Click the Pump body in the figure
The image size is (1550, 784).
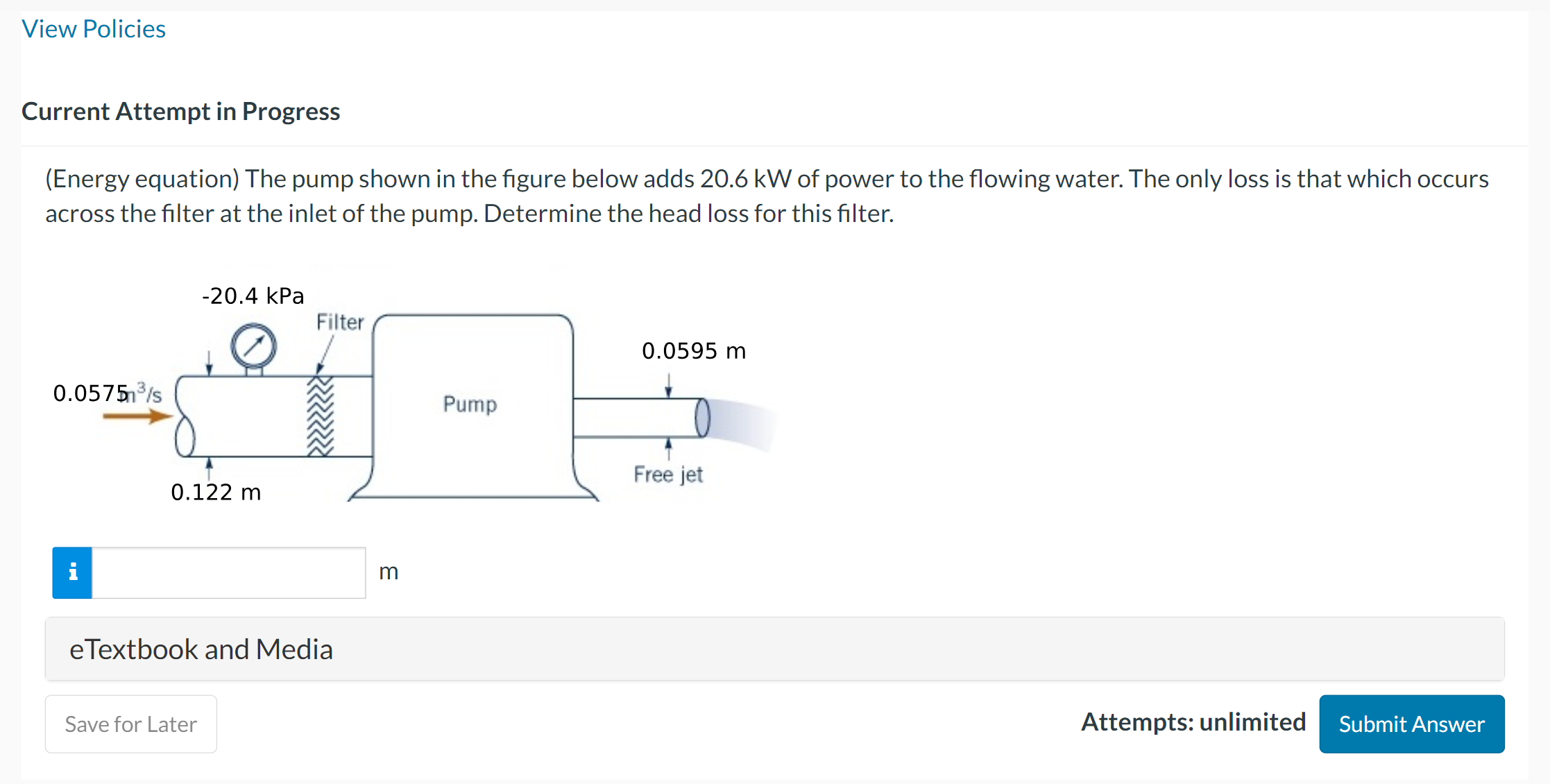470,406
